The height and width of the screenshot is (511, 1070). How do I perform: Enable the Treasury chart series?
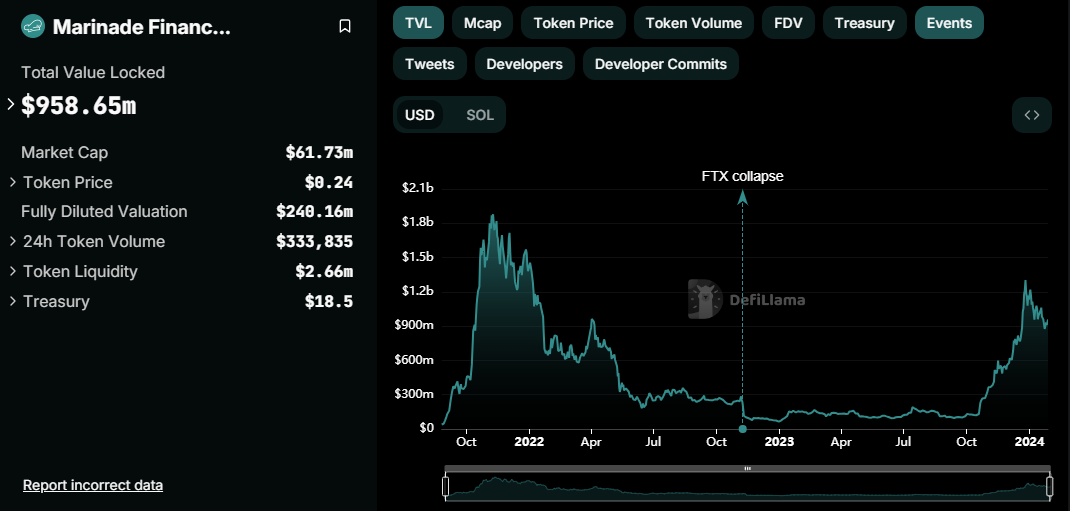pyautogui.click(x=865, y=23)
